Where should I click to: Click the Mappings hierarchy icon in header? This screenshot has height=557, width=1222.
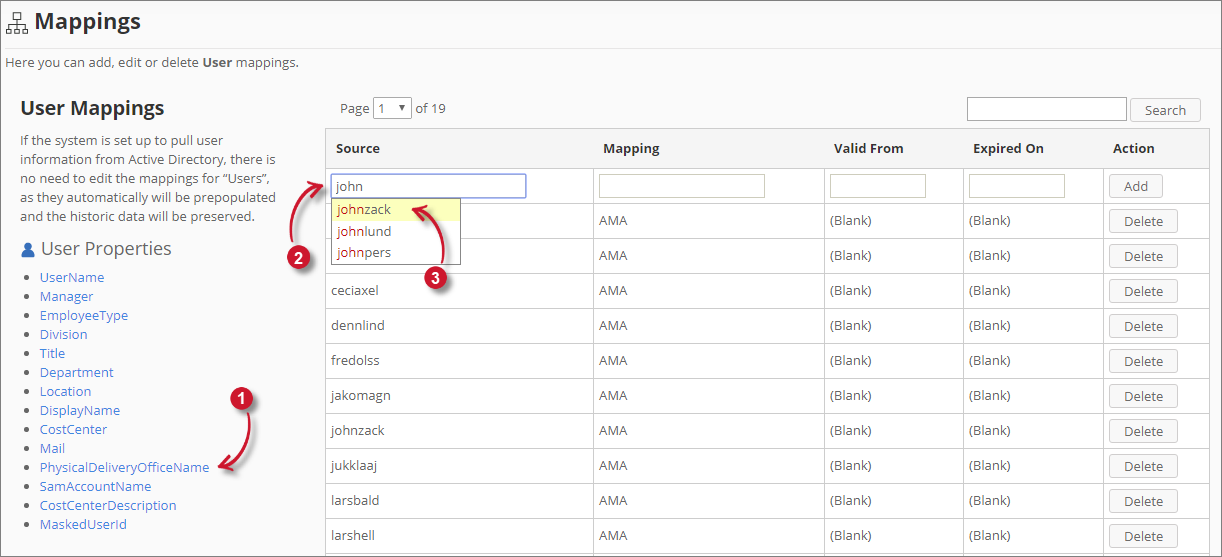point(17,22)
